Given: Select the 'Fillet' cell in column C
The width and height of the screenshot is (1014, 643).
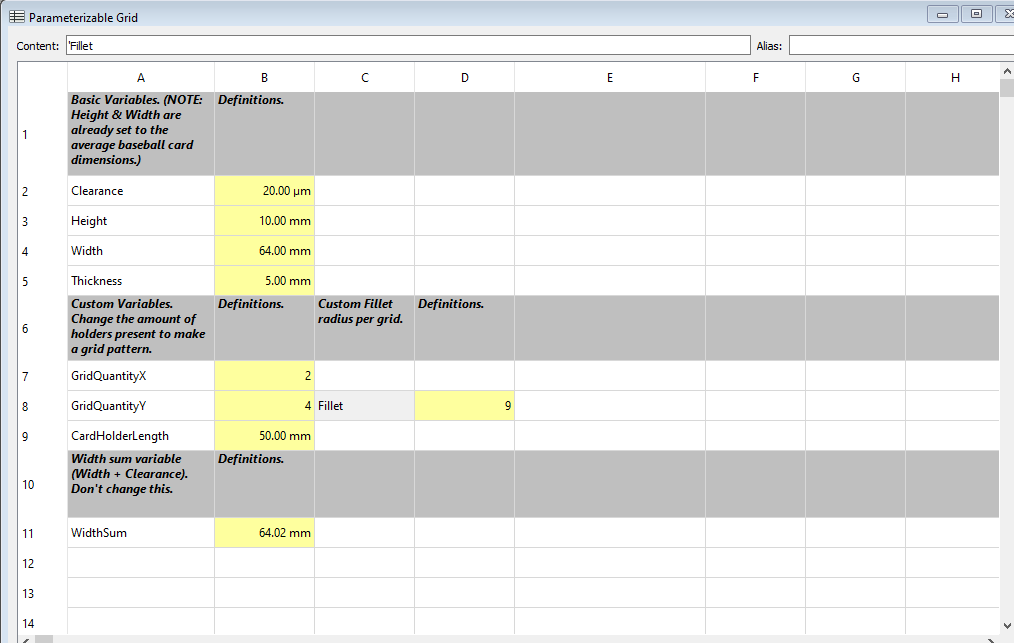Looking at the screenshot, I should click(x=365, y=406).
